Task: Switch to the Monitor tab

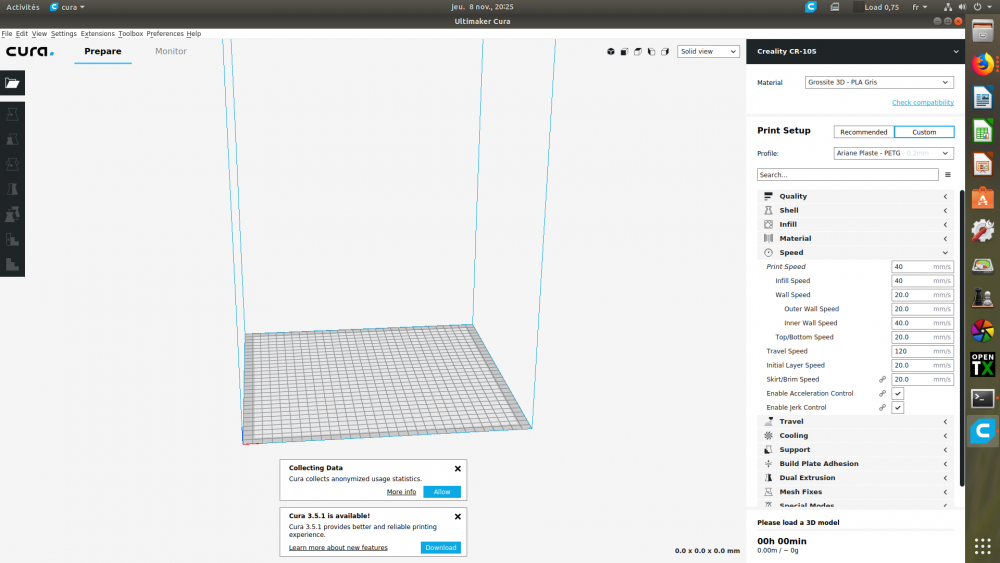Action: (x=171, y=52)
